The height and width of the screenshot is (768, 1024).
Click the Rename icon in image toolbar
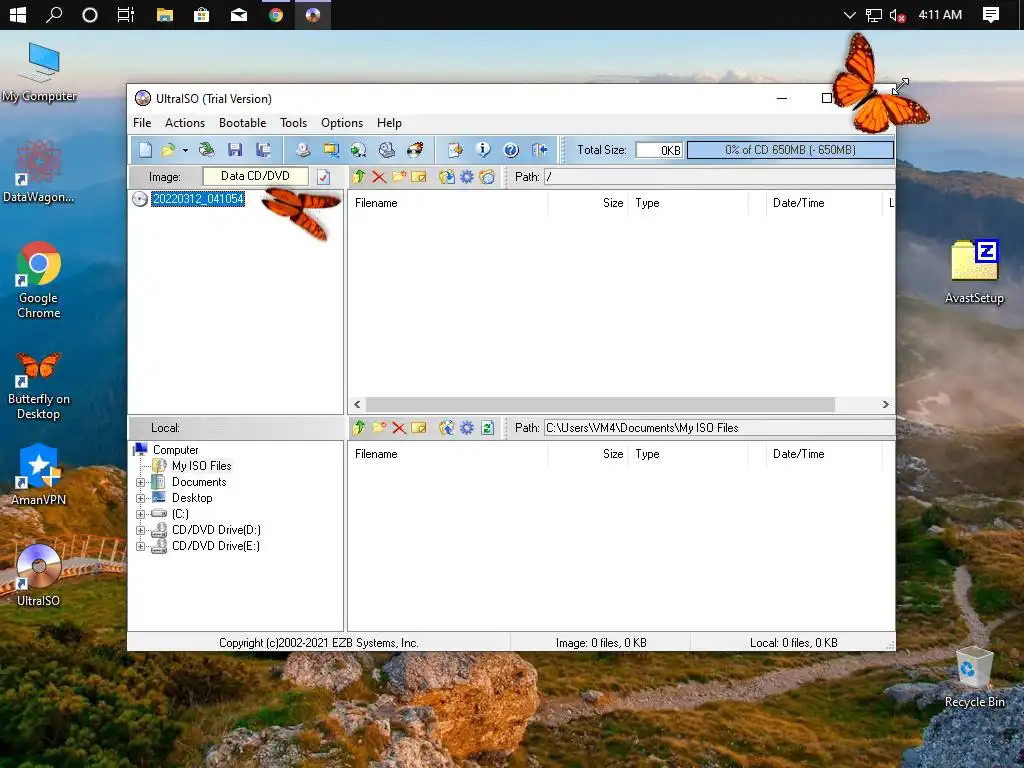pyautogui.click(x=419, y=176)
